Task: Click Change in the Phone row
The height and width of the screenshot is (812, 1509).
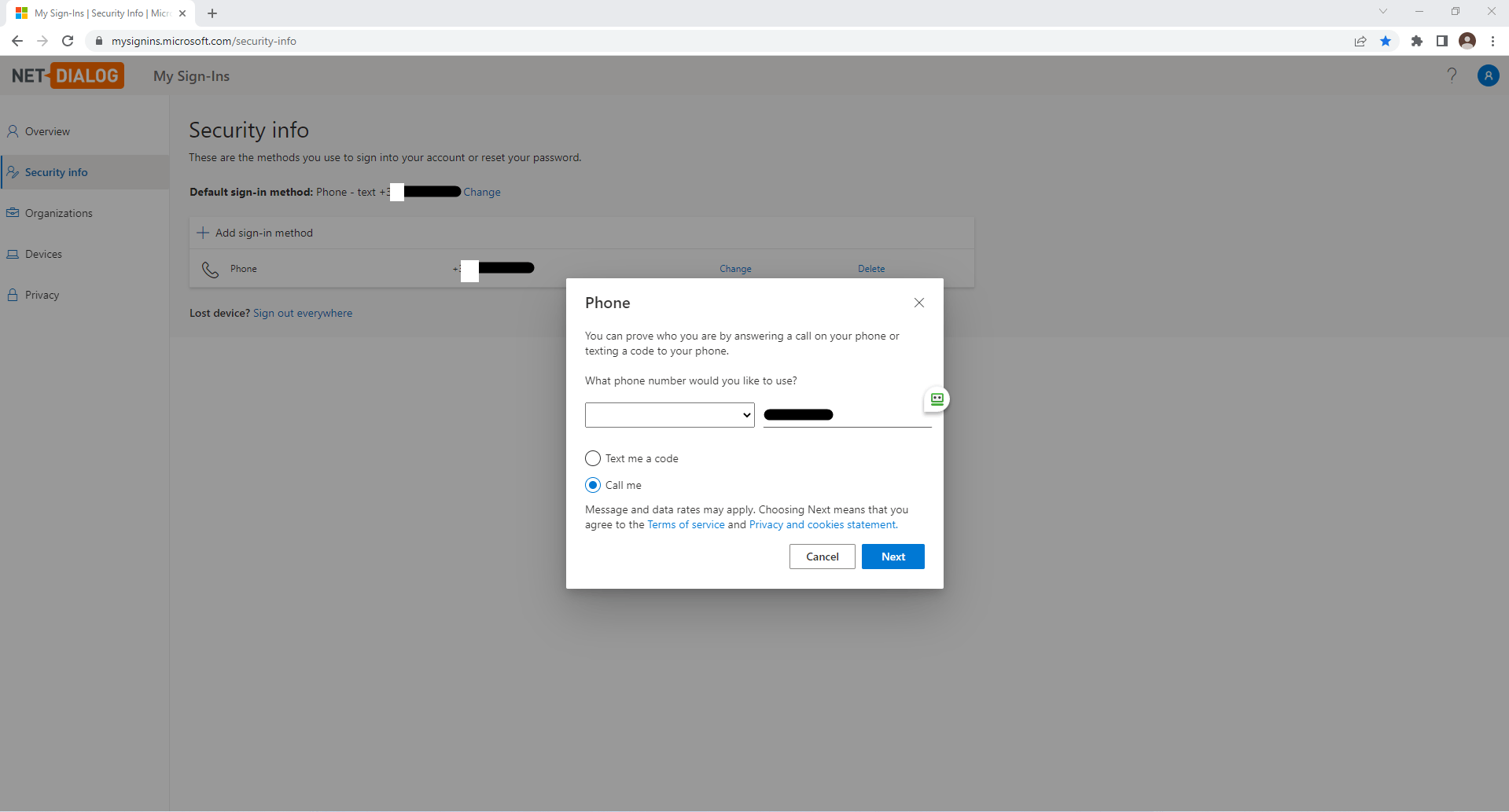Action: (735, 269)
